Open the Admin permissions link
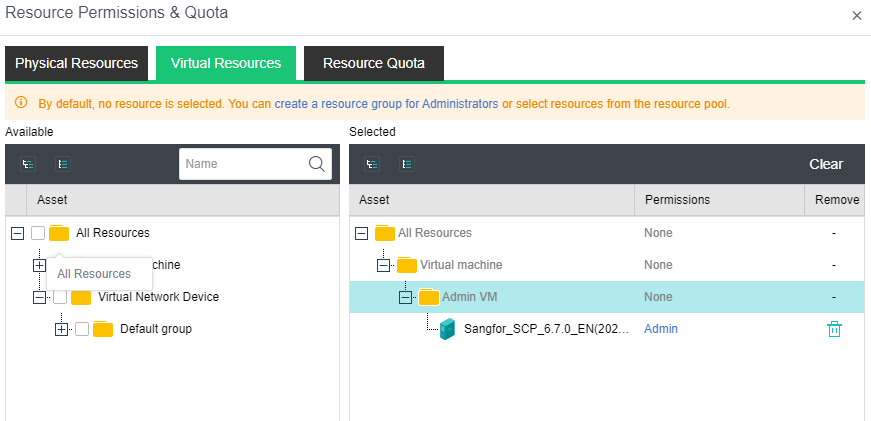This screenshot has width=871, height=421. coord(660,329)
